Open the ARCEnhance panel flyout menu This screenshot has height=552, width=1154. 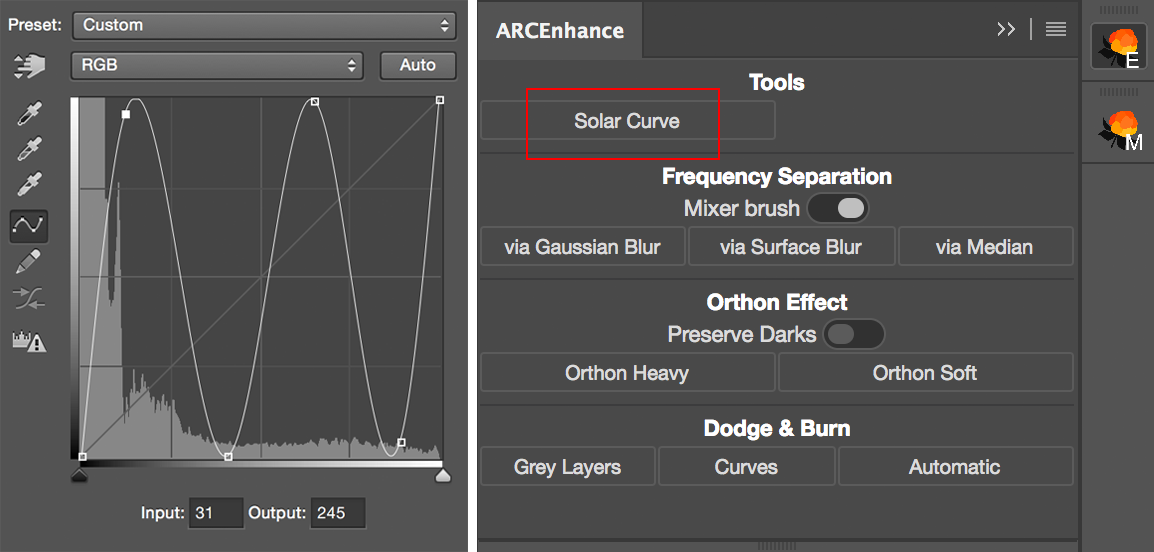pos(1056,30)
